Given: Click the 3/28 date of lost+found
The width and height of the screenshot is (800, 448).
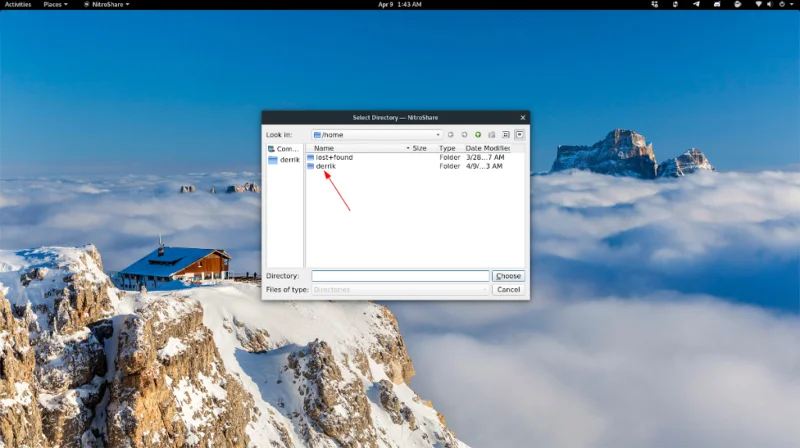Looking at the screenshot, I should point(485,157).
